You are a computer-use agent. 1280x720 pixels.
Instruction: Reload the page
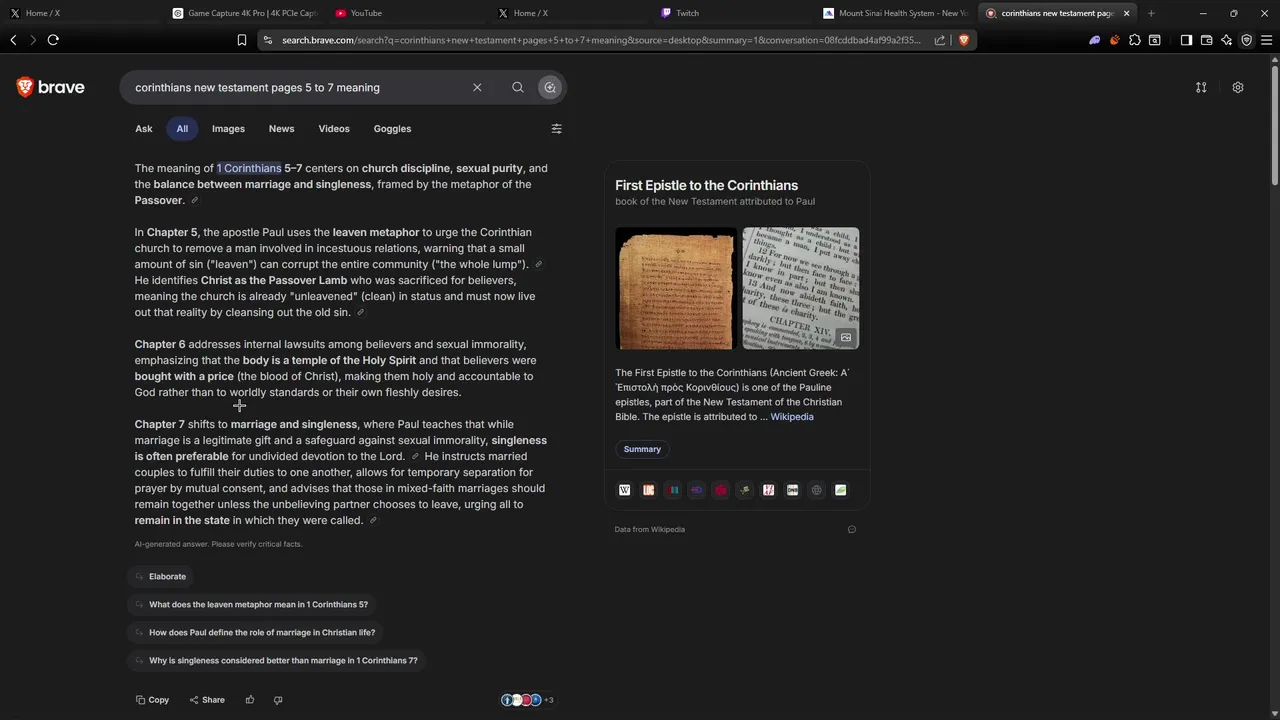53,40
